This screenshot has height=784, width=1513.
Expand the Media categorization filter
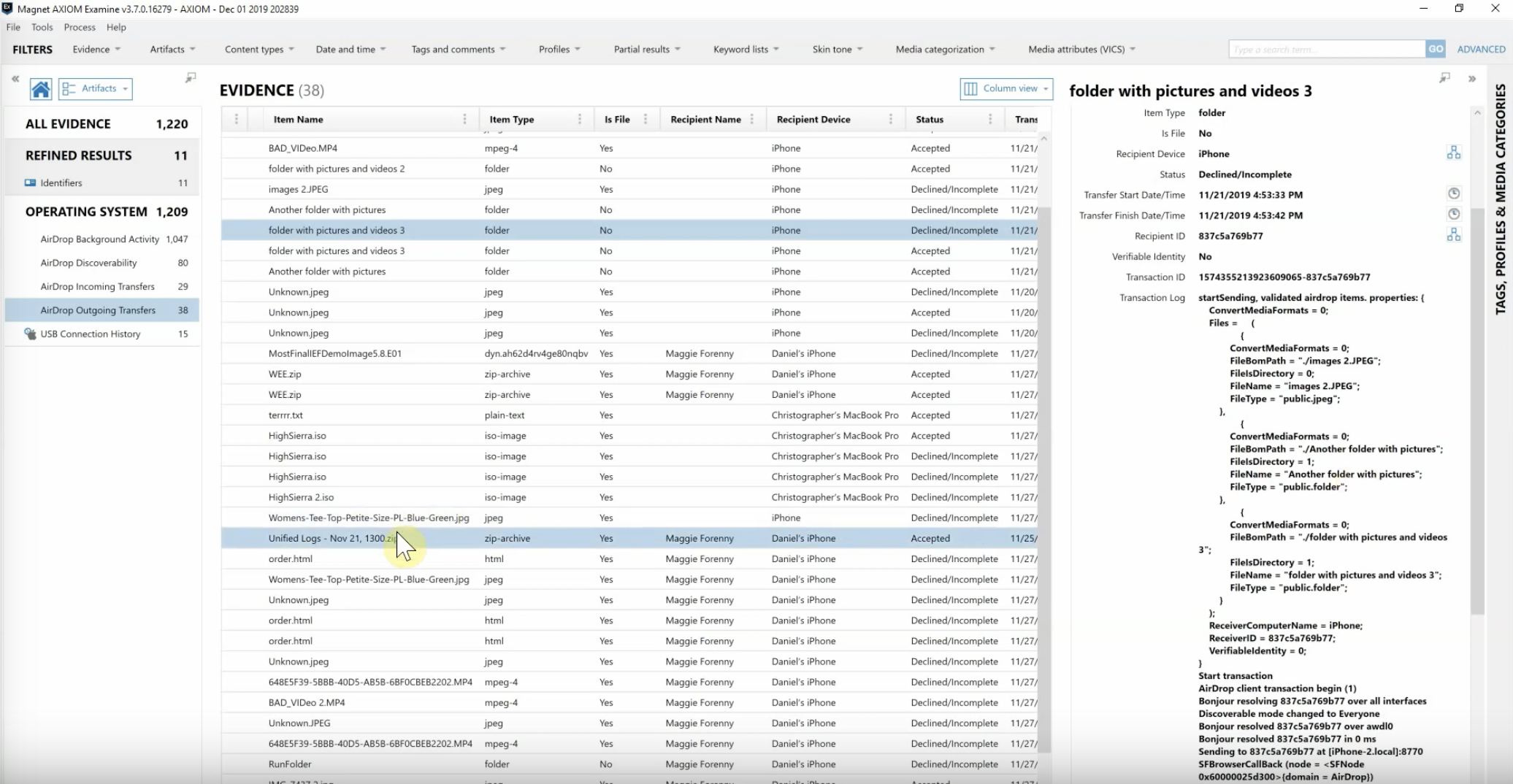click(x=945, y=49)
